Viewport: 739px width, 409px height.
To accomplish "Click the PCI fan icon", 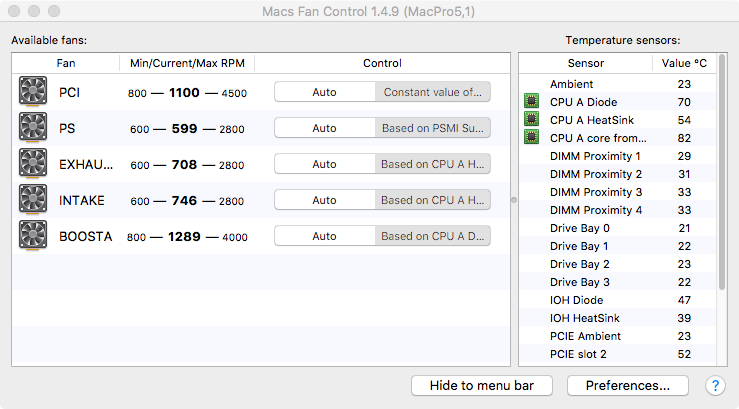I will click(33, 93).
